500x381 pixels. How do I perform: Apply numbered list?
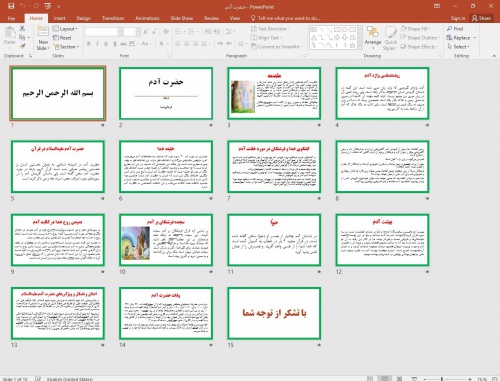click(x=192, y=32)
